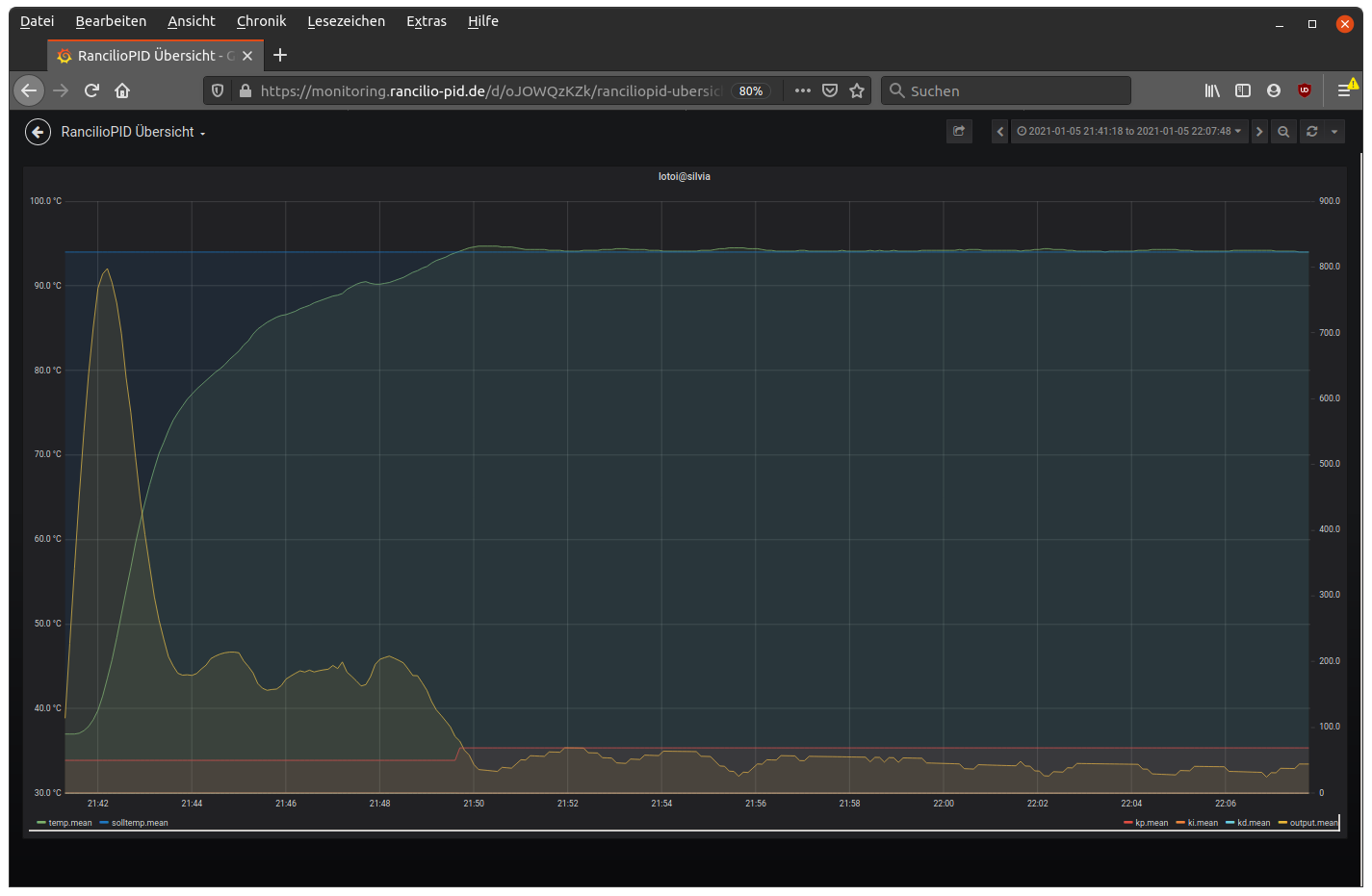The height and width of the screenshot is (896, 1372).
Task: Select the RancilioPID Übersicht browser tab
Action: point(156,56)
